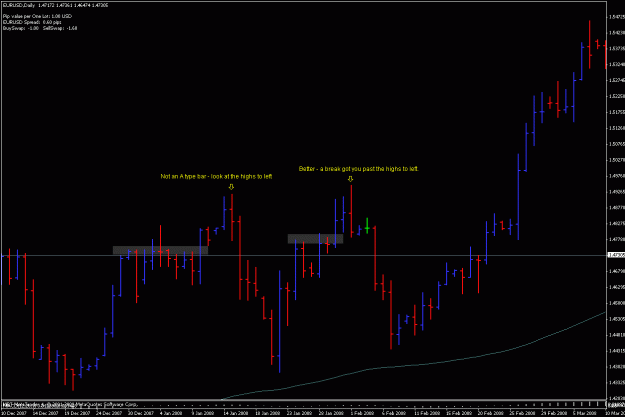Click the BuySwap / SellSwap info line
625x417 pixels.
tap(40, 28)
